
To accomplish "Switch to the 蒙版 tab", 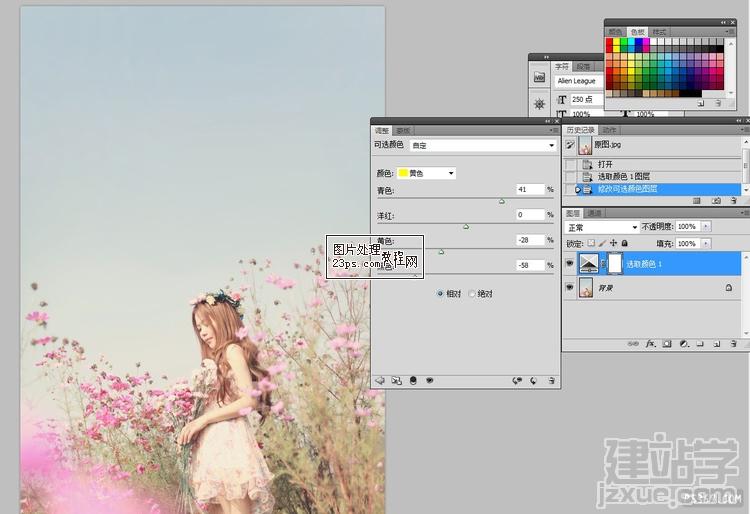I will tap(403, 131).
